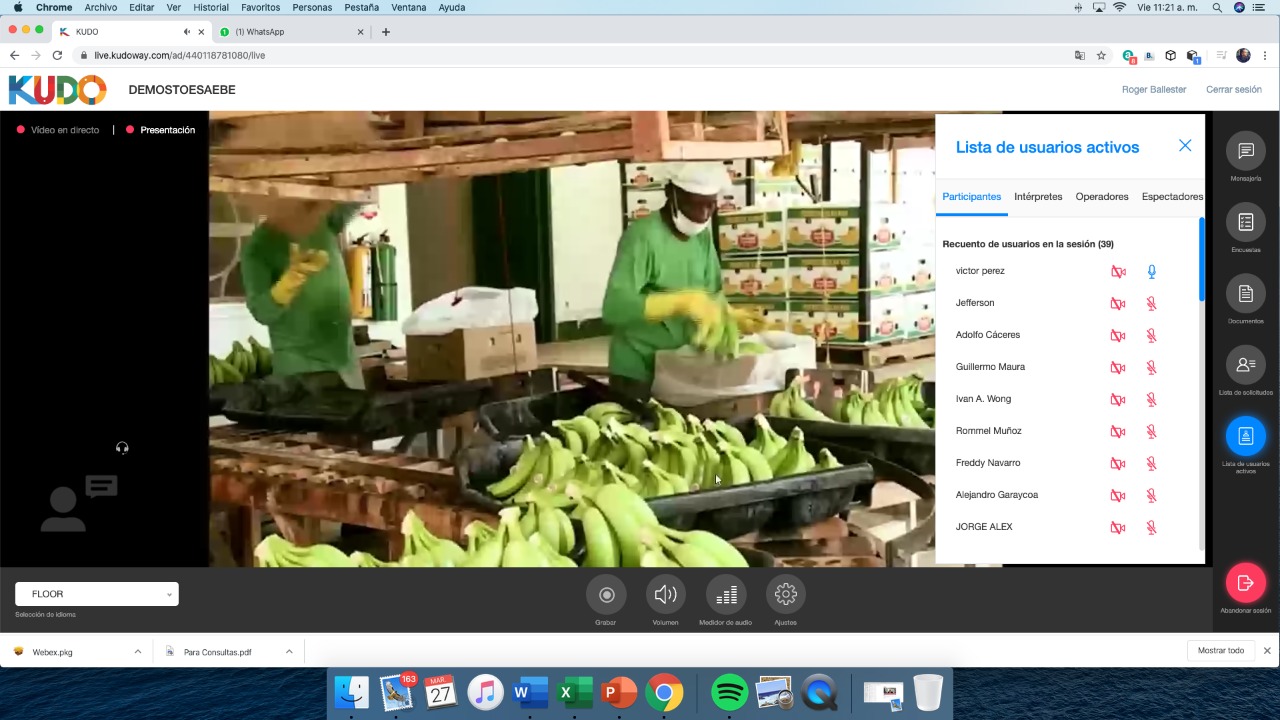The height and width of the screenshot is (720, 1280).
Task: Open Lista de solicitudes icon
Action: point(1245,365)
